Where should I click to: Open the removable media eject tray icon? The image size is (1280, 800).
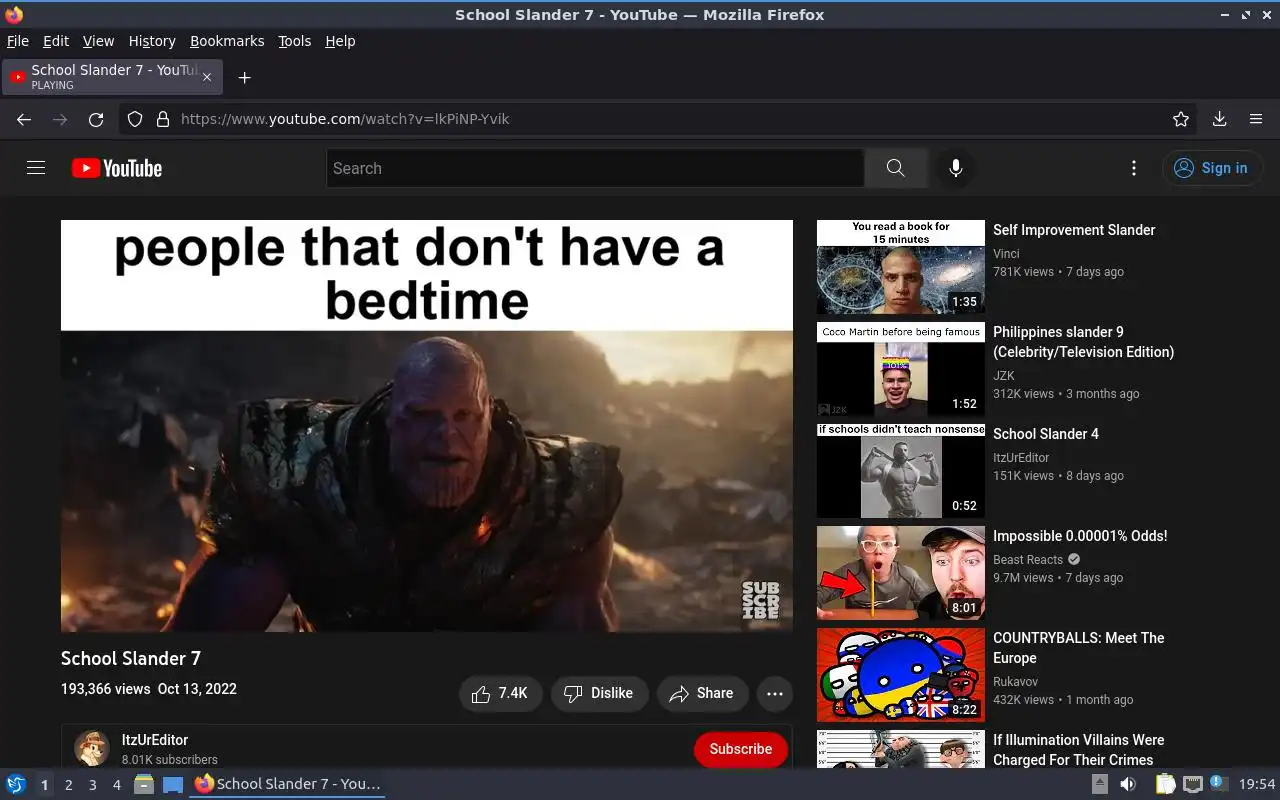click(x=1100, y=784)
